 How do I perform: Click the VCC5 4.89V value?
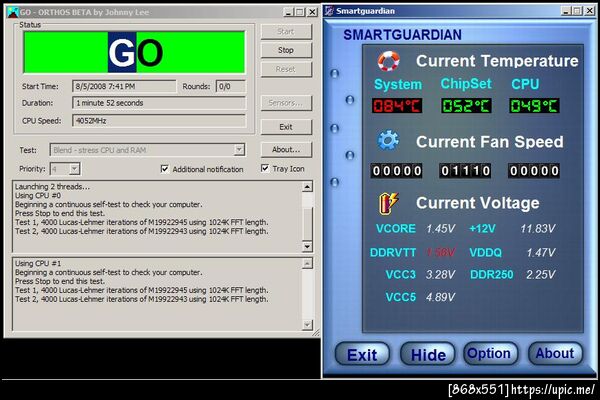coord(440,297)
